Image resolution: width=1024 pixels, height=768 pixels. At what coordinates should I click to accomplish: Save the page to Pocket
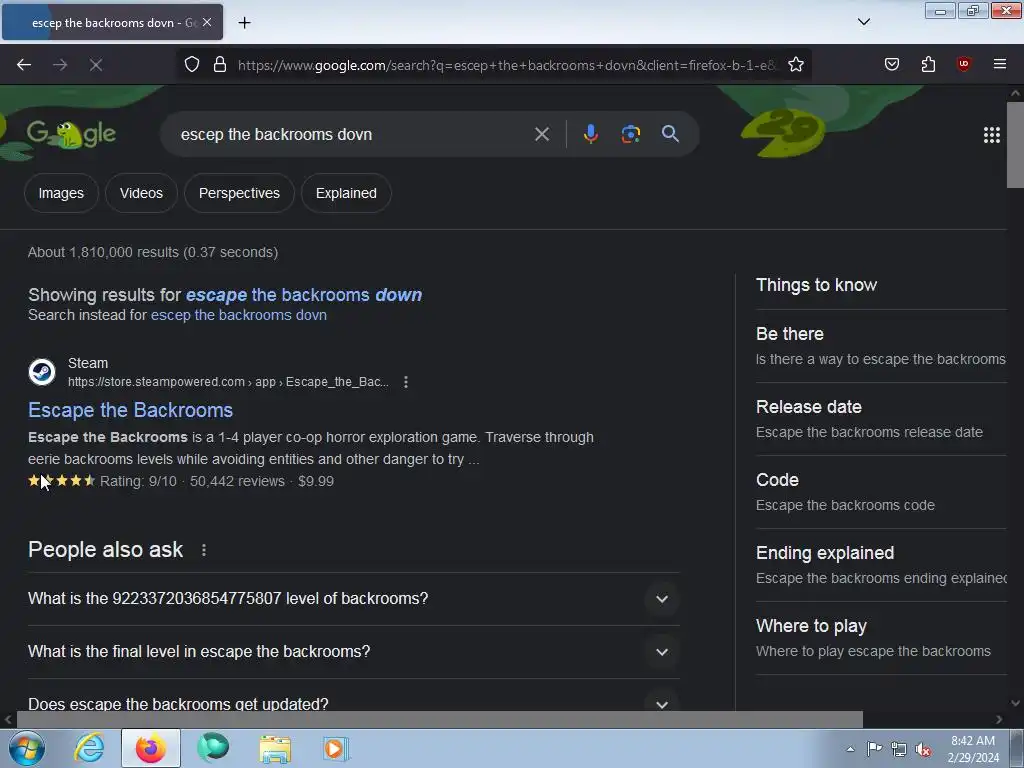[x=891, y=64]
